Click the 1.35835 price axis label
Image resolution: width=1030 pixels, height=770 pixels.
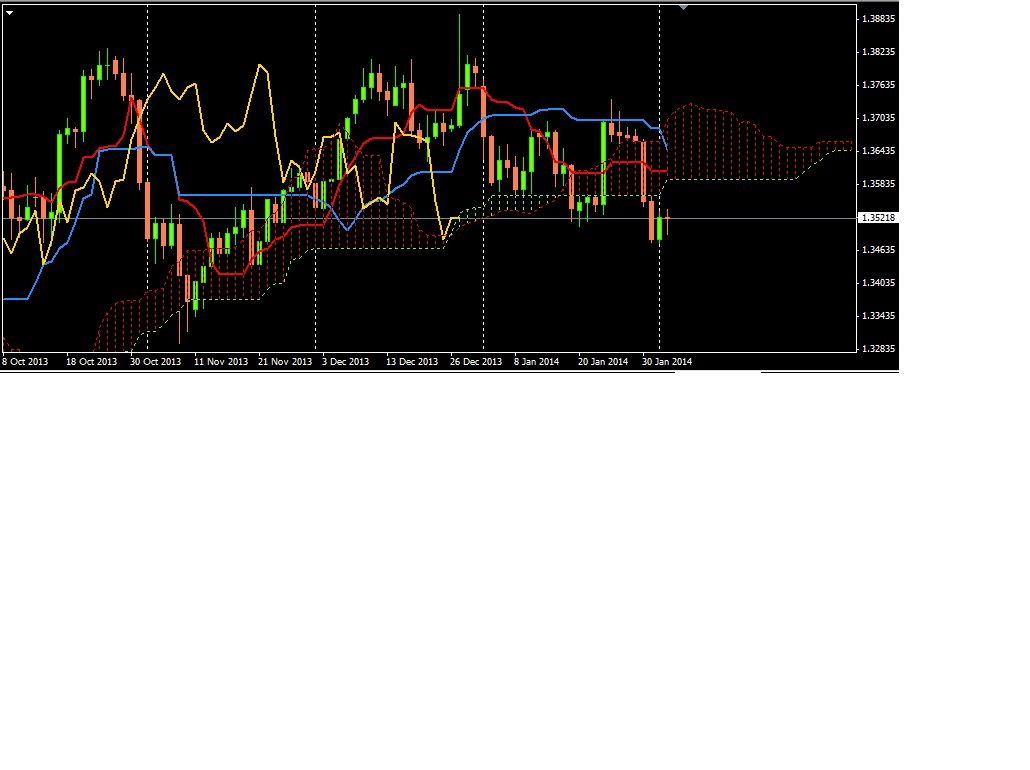[878, 184]
